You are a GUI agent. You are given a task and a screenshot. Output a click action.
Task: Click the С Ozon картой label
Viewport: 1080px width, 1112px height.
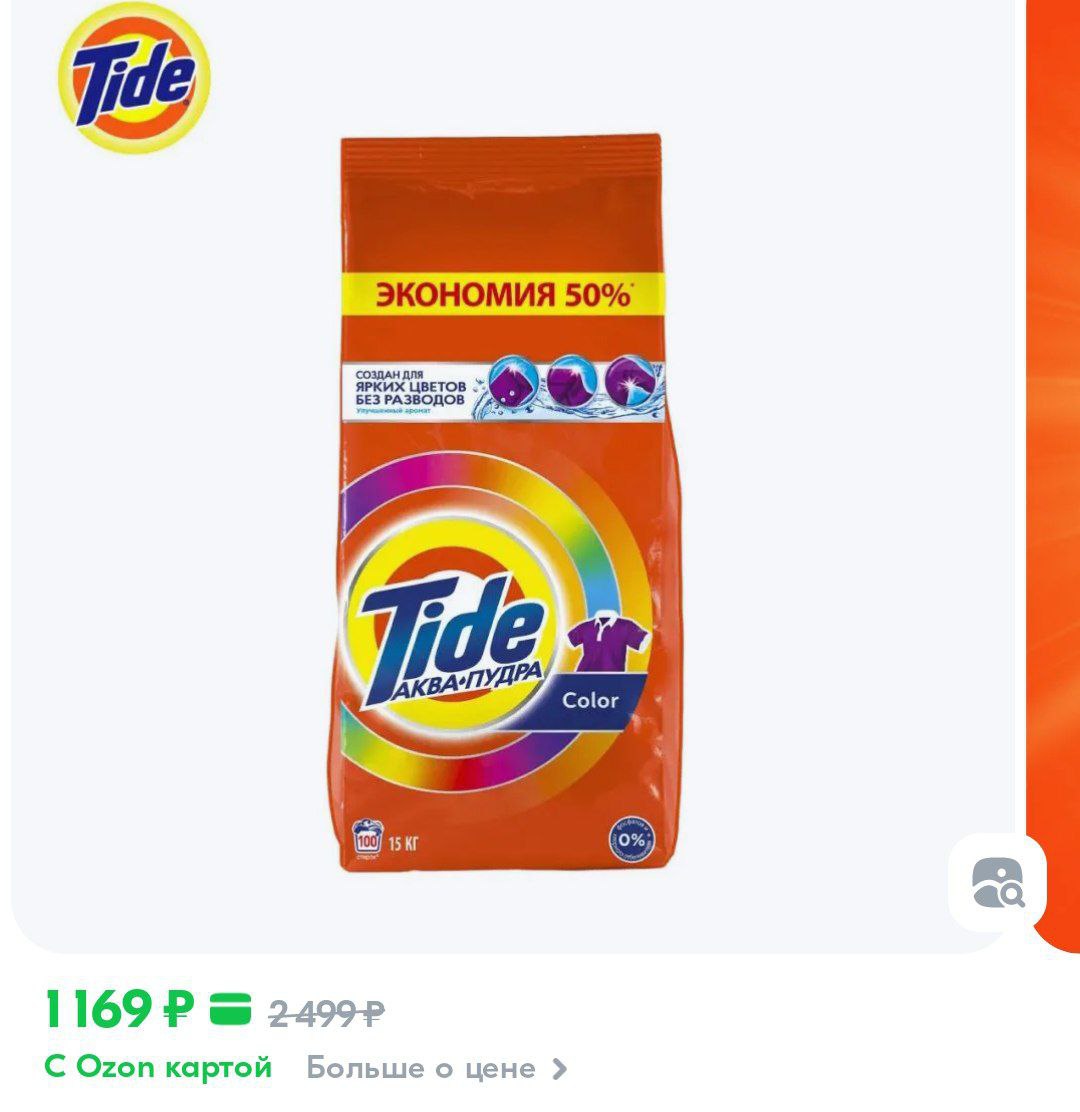[158, 1067]
